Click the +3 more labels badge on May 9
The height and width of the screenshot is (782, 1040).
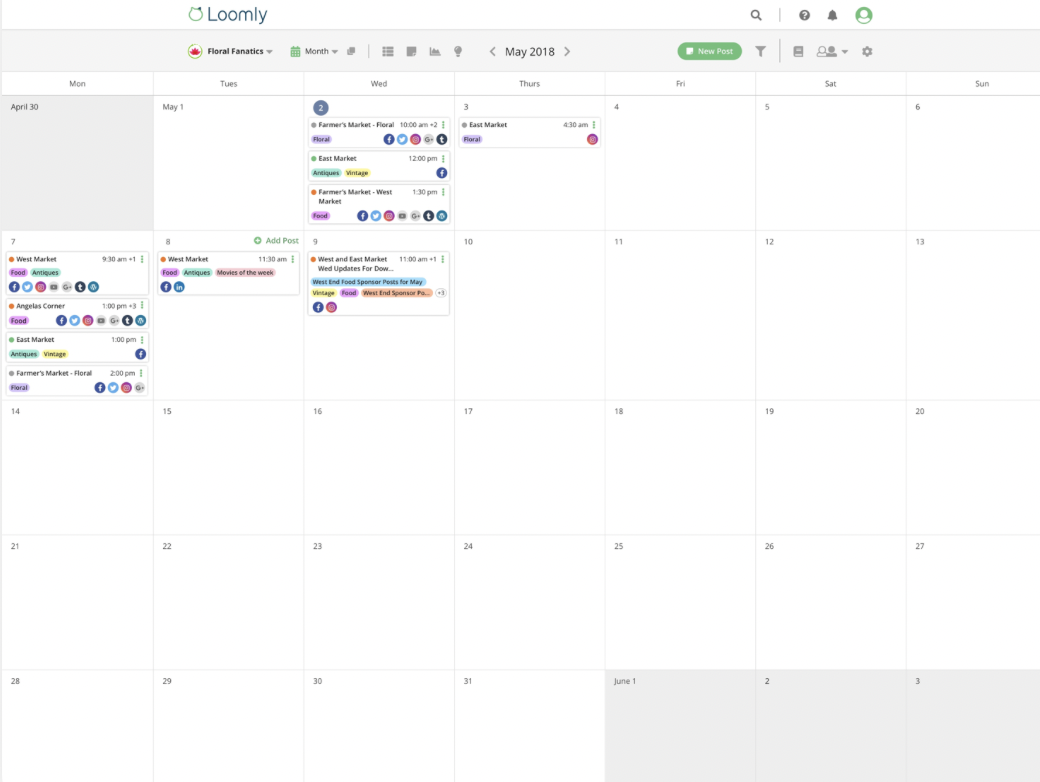coord(441,293)
